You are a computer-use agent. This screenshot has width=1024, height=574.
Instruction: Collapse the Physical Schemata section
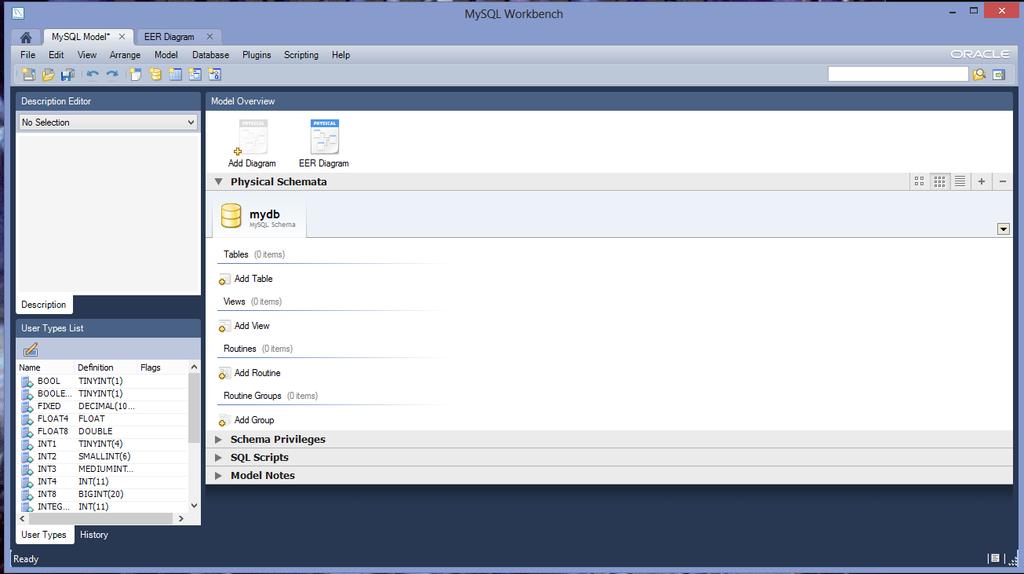click(x=219, y=182)
